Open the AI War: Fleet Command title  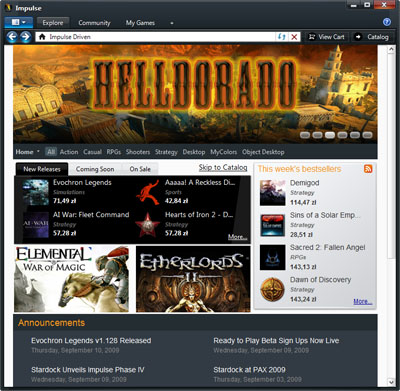91,215
